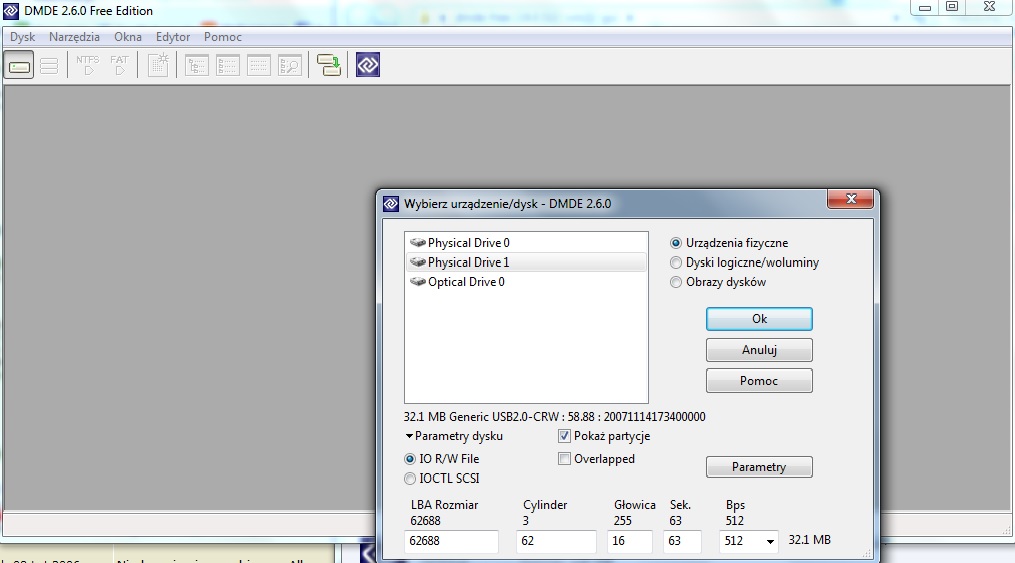Click the DMDE icon in main title bar
The height and width of the screenshot is (563, 1015).
pyautogui.click(x=11, y=11)
